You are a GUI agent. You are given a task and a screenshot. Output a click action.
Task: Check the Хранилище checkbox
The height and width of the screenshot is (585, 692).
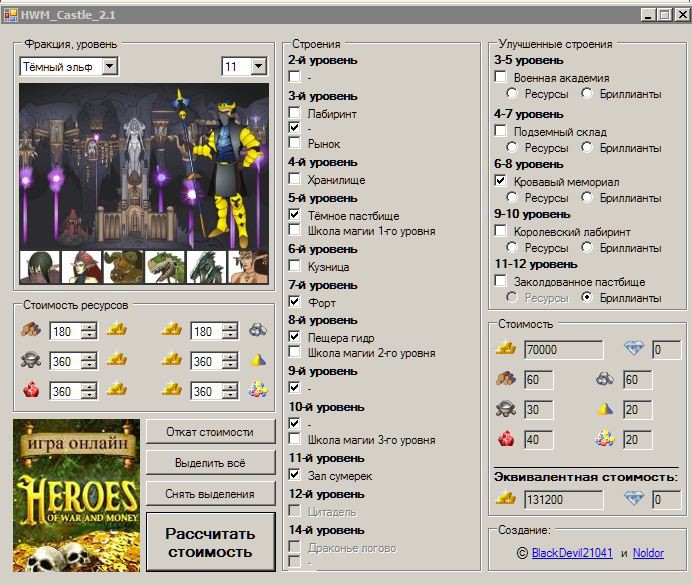point(294,179)
